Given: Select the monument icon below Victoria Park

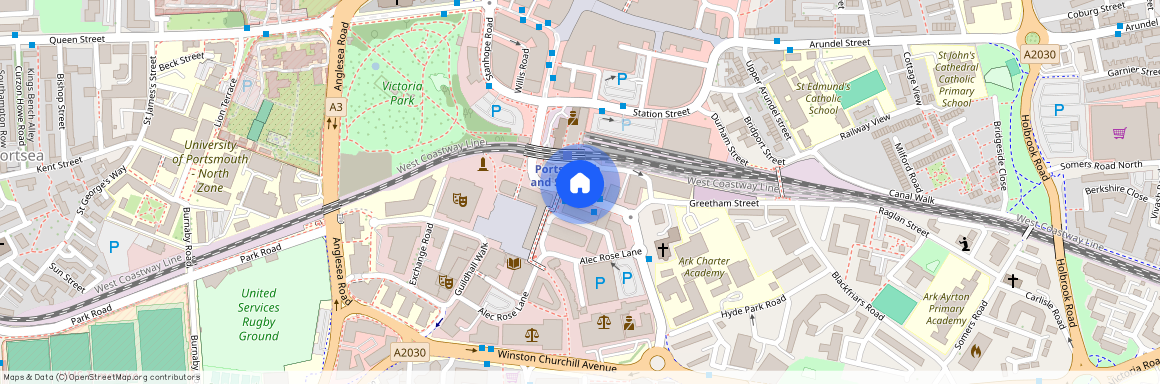Looking at the screenshot, I should point(483,163).
